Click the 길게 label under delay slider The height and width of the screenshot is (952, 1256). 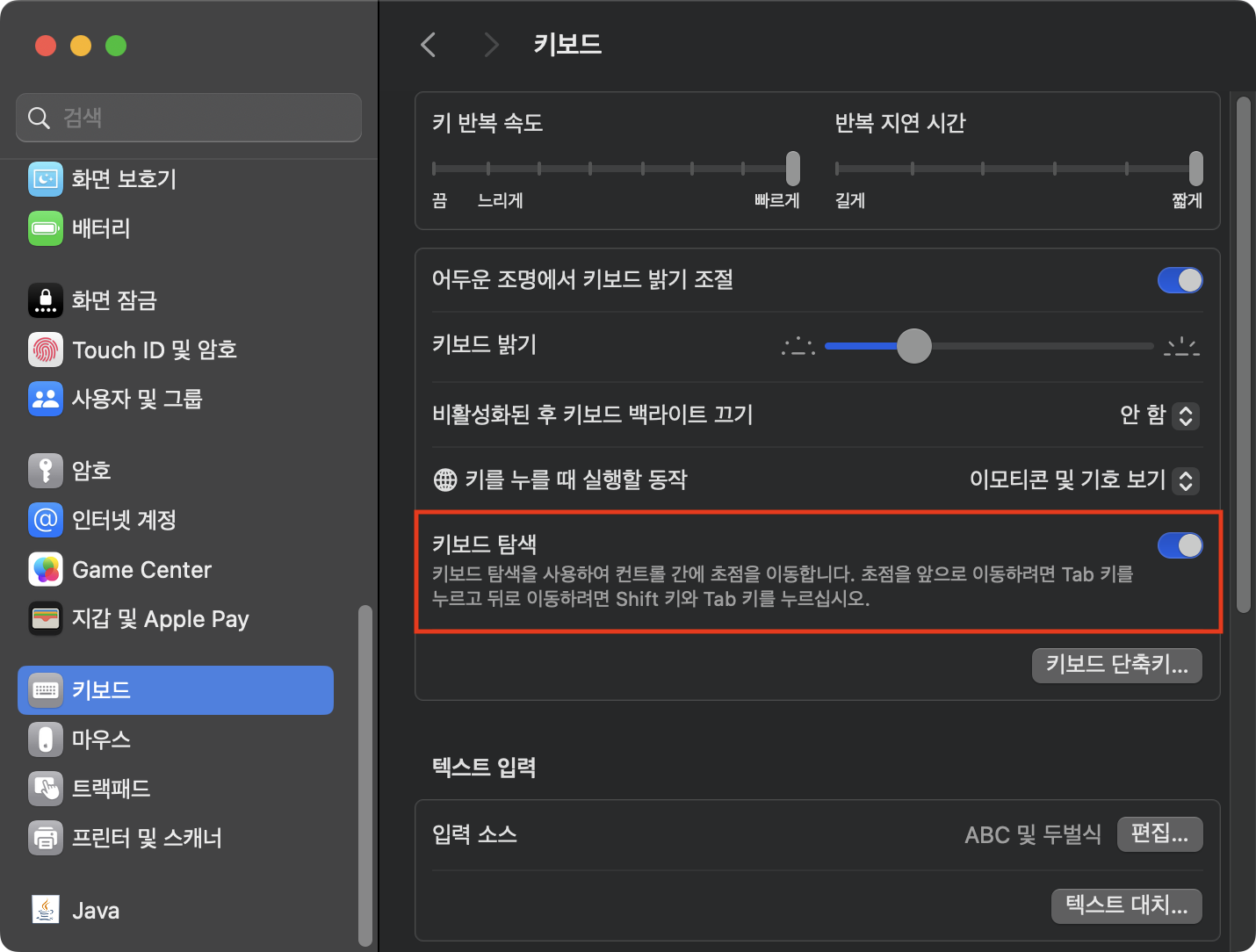point(850,200)
